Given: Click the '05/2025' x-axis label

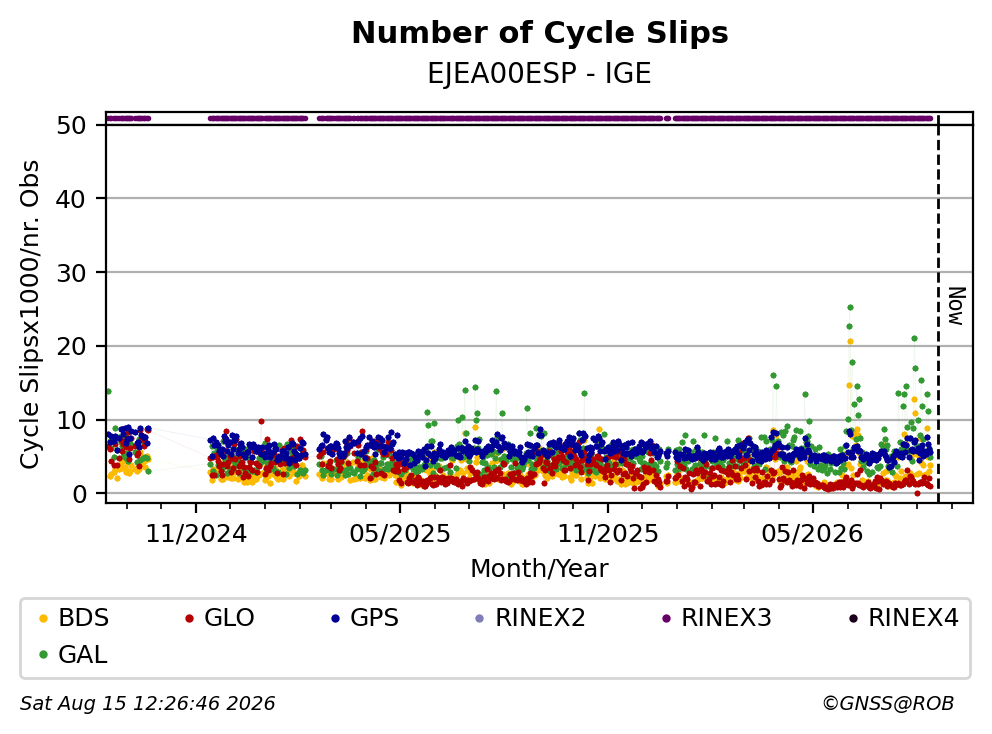Looking at the screenshot, I should [400, 534].
